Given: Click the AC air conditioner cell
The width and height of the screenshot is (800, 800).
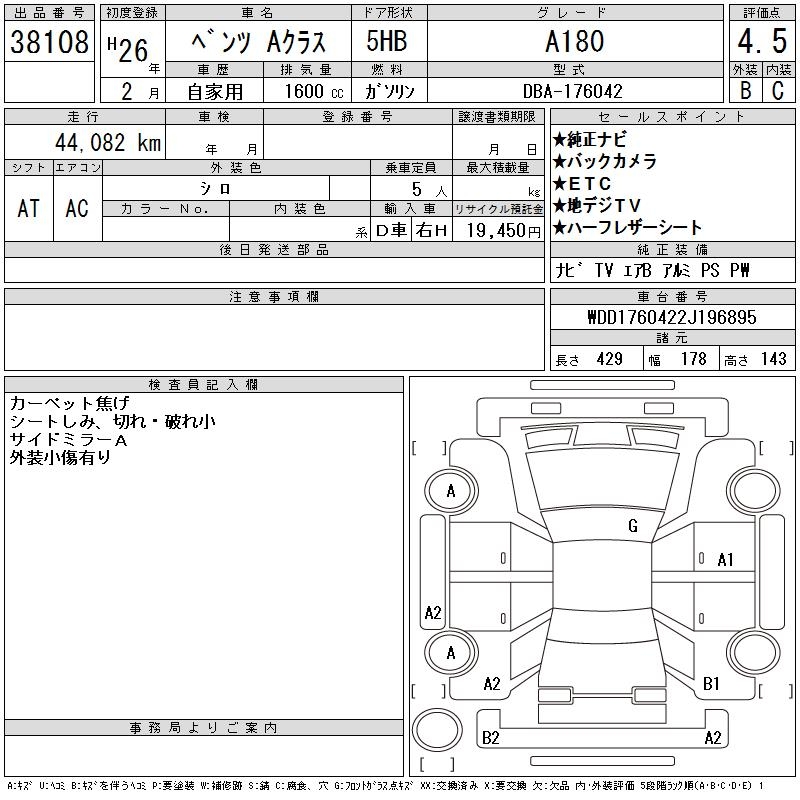Looking at the screenshot, I should (77, 208).
